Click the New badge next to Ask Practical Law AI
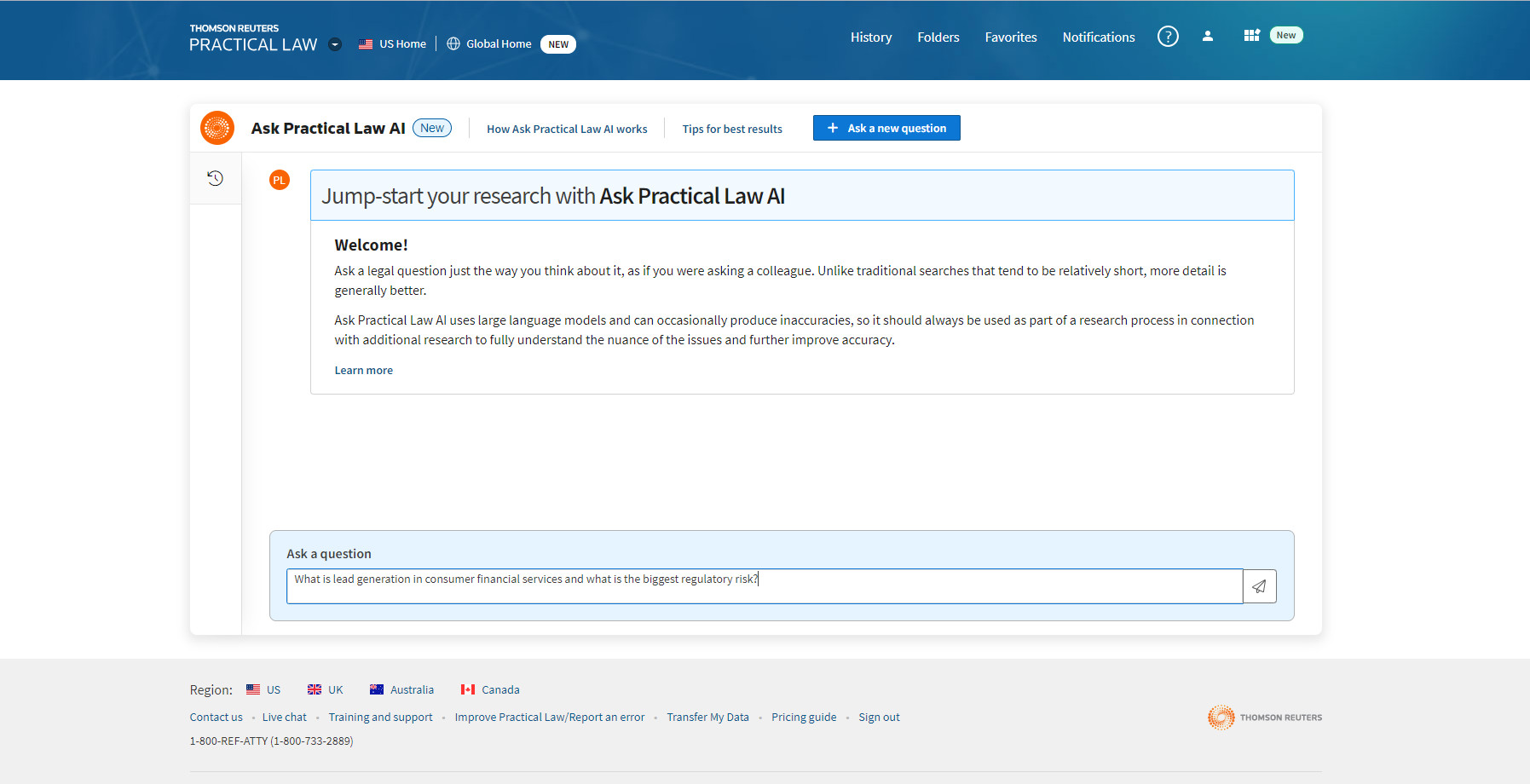The image size is (1530, 784). pyautogui.click(x=432, y=128)
